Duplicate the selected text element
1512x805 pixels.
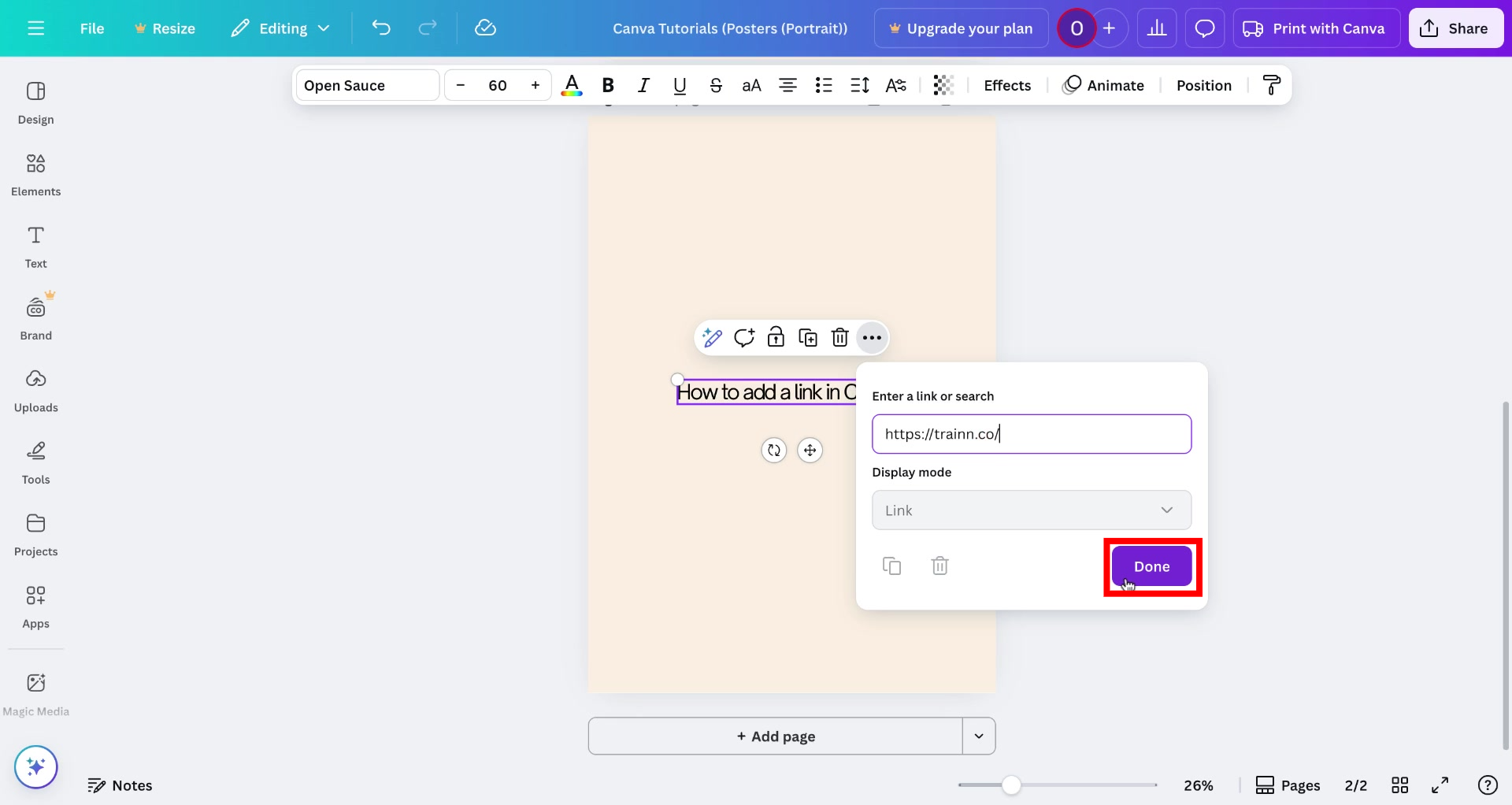point(808,337)
